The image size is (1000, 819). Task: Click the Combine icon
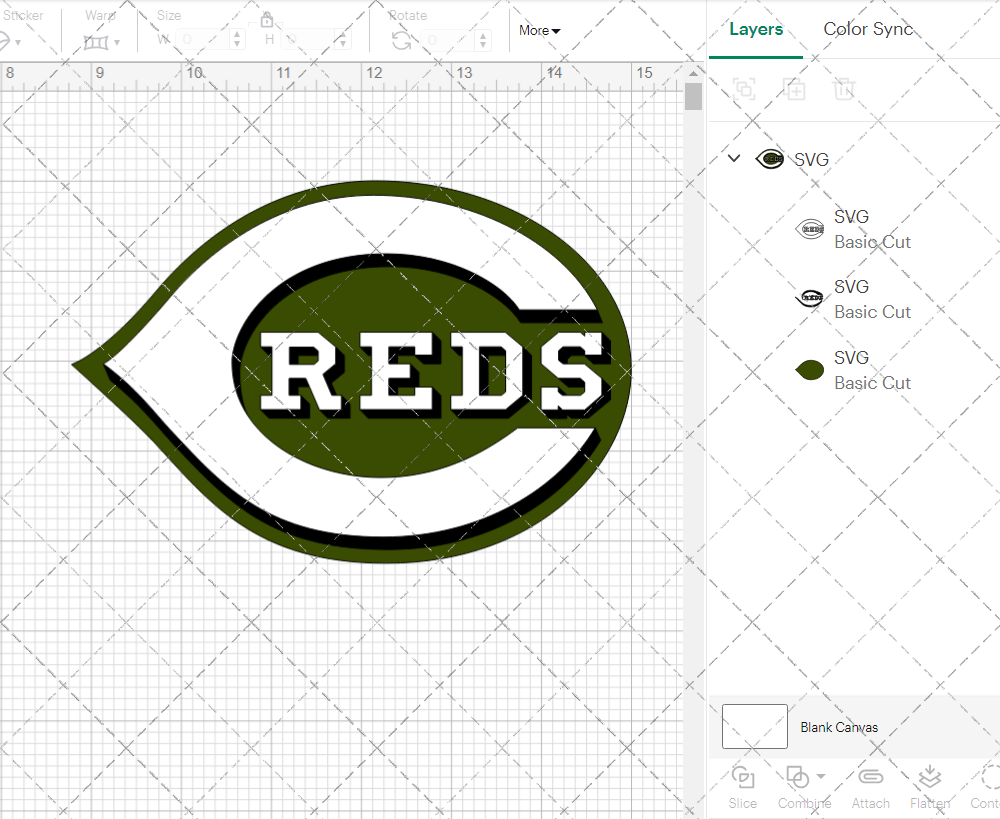click(797, 778)
